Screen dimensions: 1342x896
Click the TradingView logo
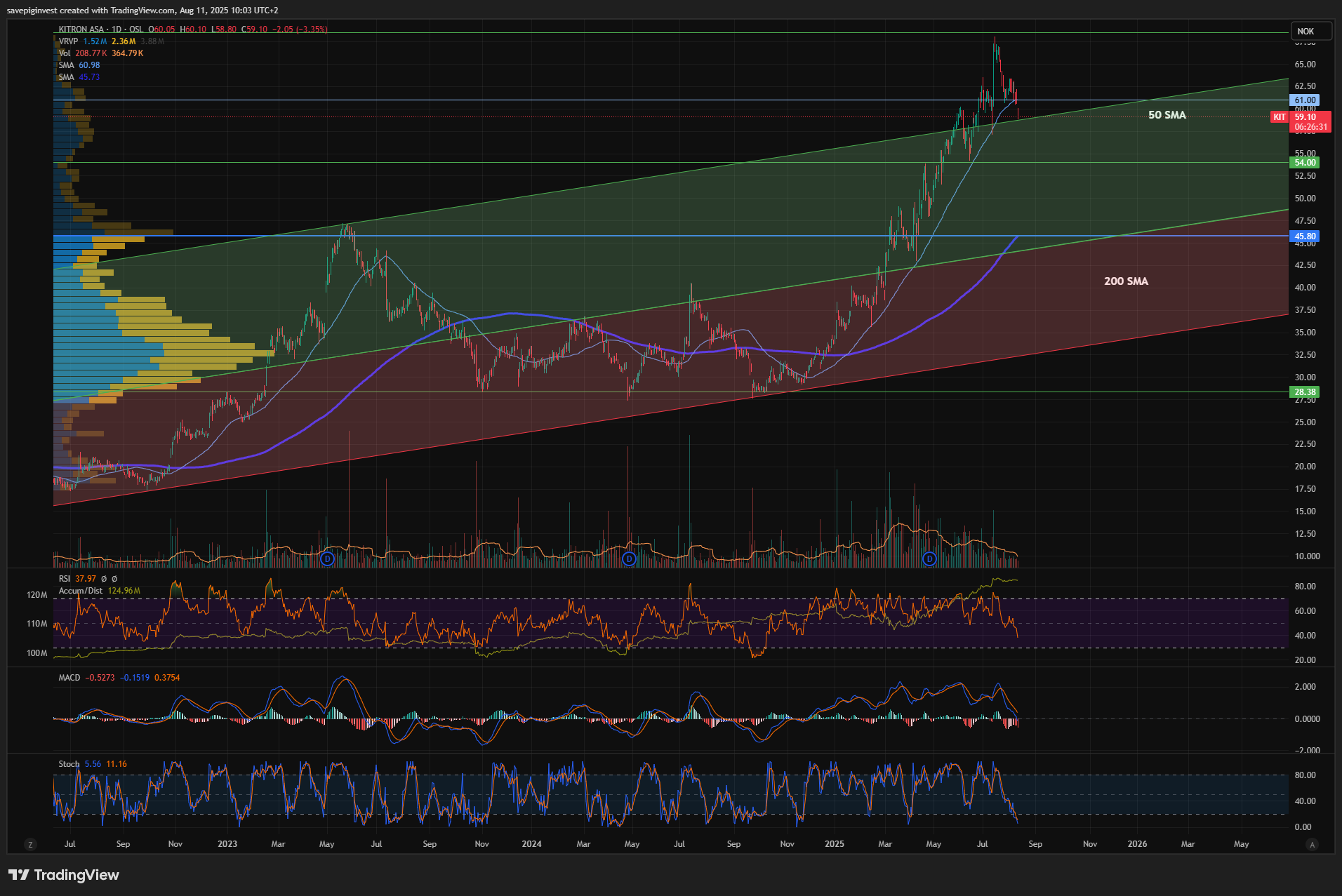64,875
